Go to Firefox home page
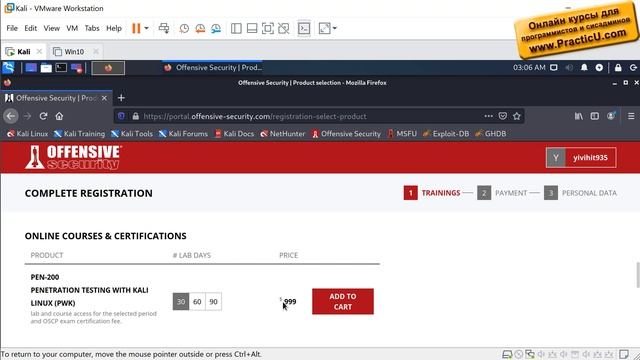The image size is (640, 360). (x=59, y=116)
